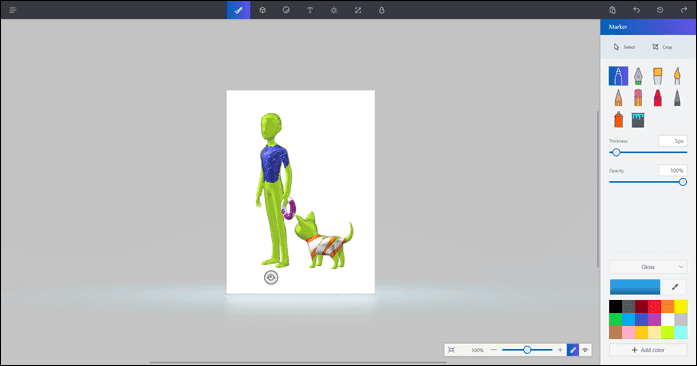The height and width of the screenshot is (366, 697).
Task: Pick the gold color swatch
Action: point(641,332)
